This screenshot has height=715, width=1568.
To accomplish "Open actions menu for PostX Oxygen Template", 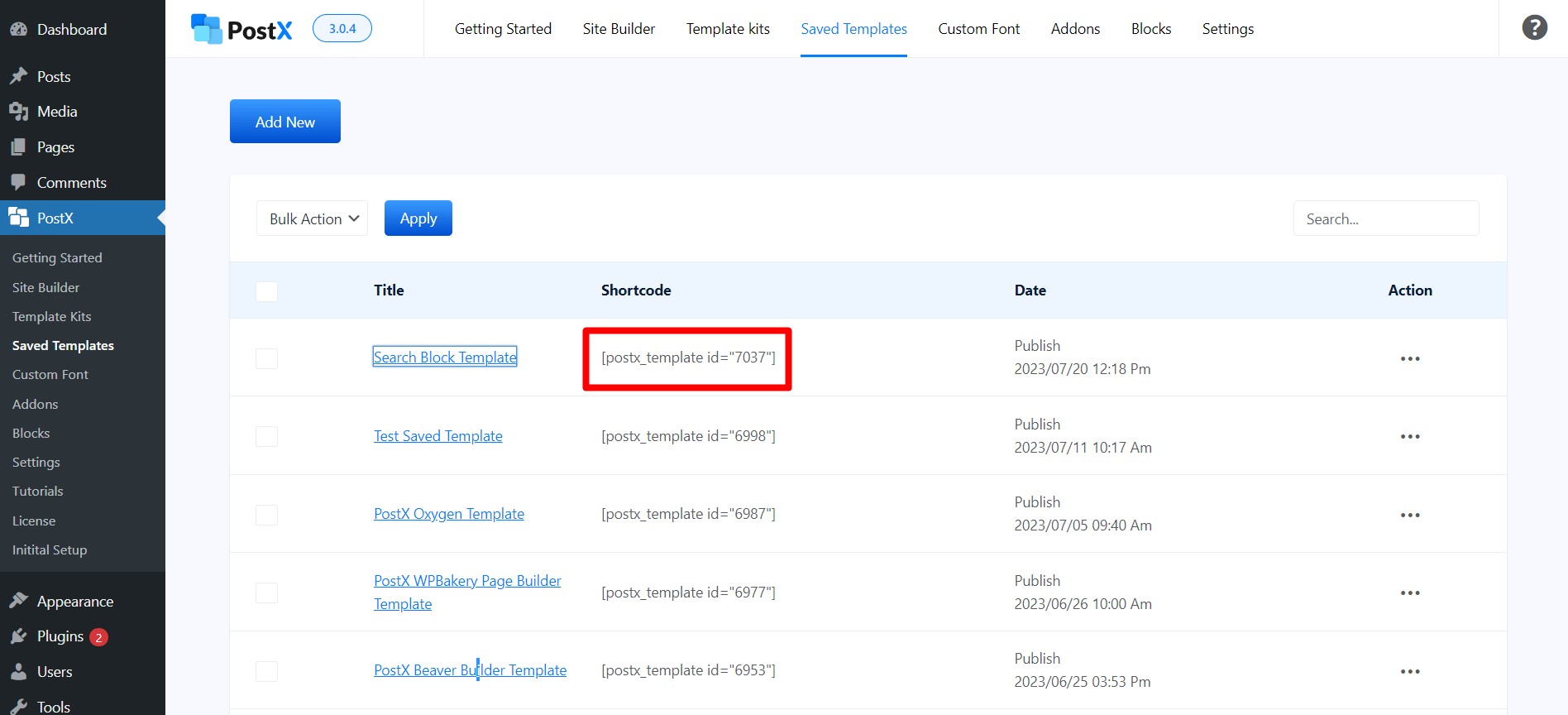I will click(1410, 515).
